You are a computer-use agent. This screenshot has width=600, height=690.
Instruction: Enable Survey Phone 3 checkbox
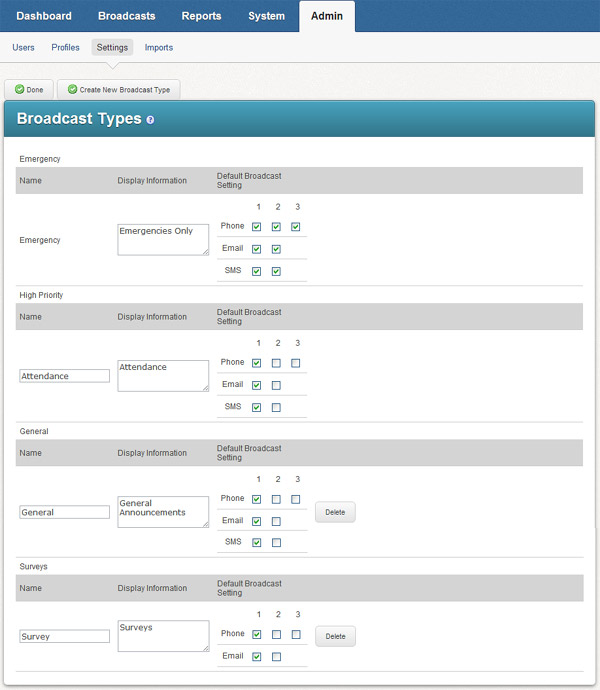tap(296, 634)
